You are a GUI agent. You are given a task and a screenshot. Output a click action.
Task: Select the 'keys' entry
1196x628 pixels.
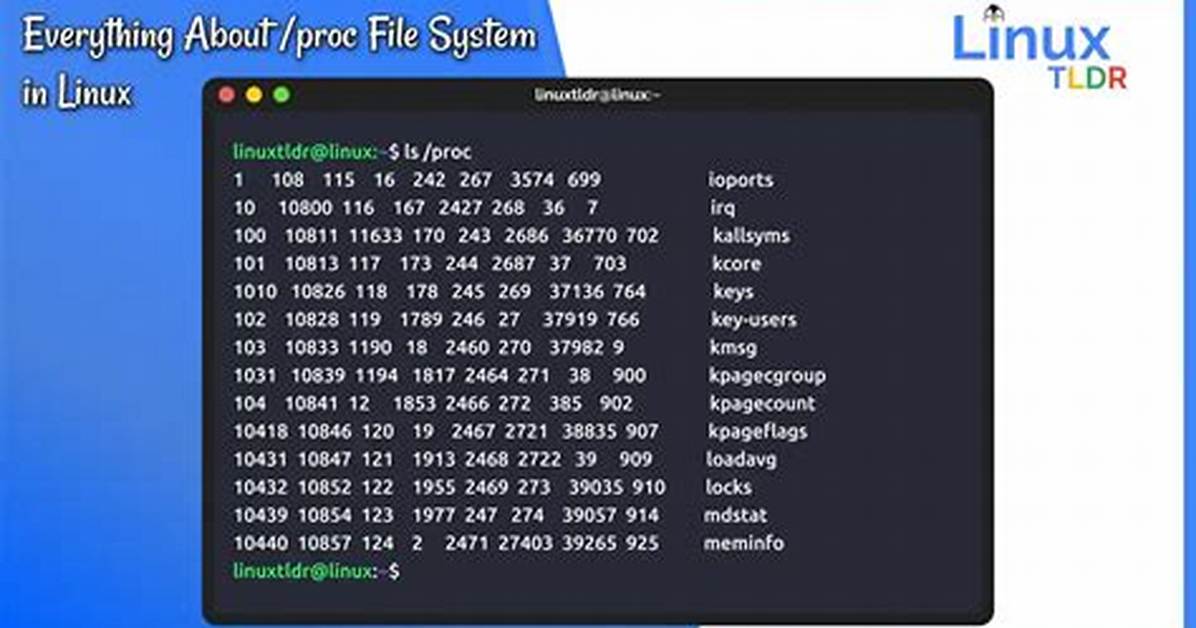(x=733, y=291)
